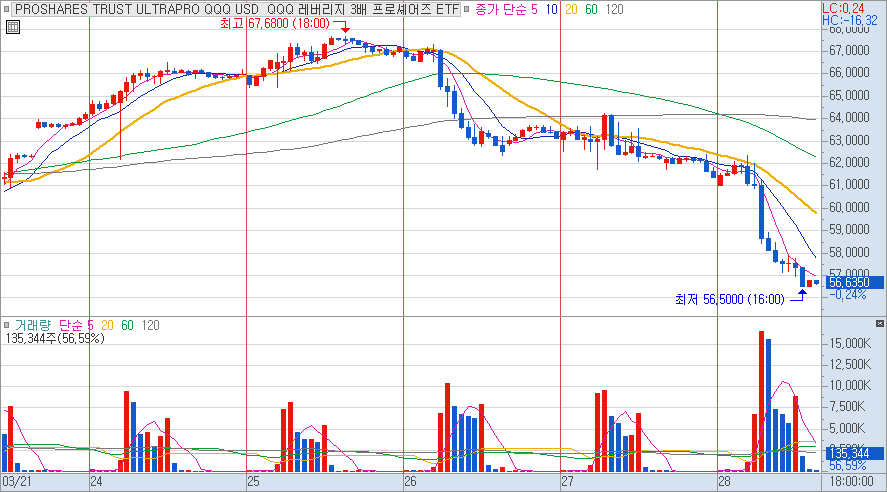This screenshot has height=492, width=887.
Task: Click the 27 date label on time axis
Action: 567,482
